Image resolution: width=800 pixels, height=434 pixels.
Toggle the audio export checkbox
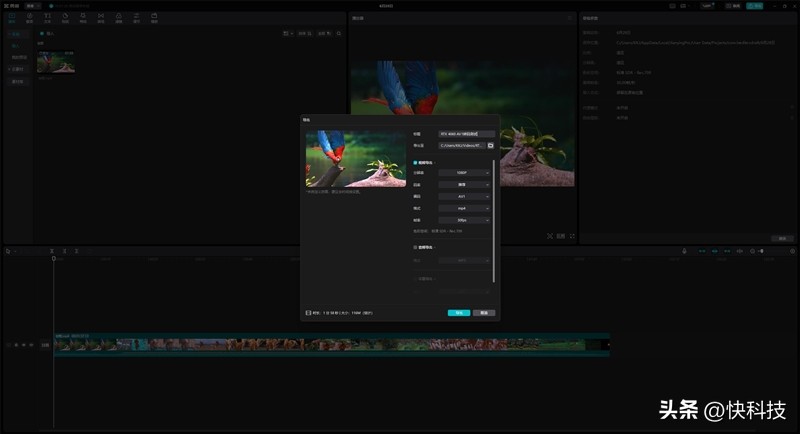click(x=416, y=246)
